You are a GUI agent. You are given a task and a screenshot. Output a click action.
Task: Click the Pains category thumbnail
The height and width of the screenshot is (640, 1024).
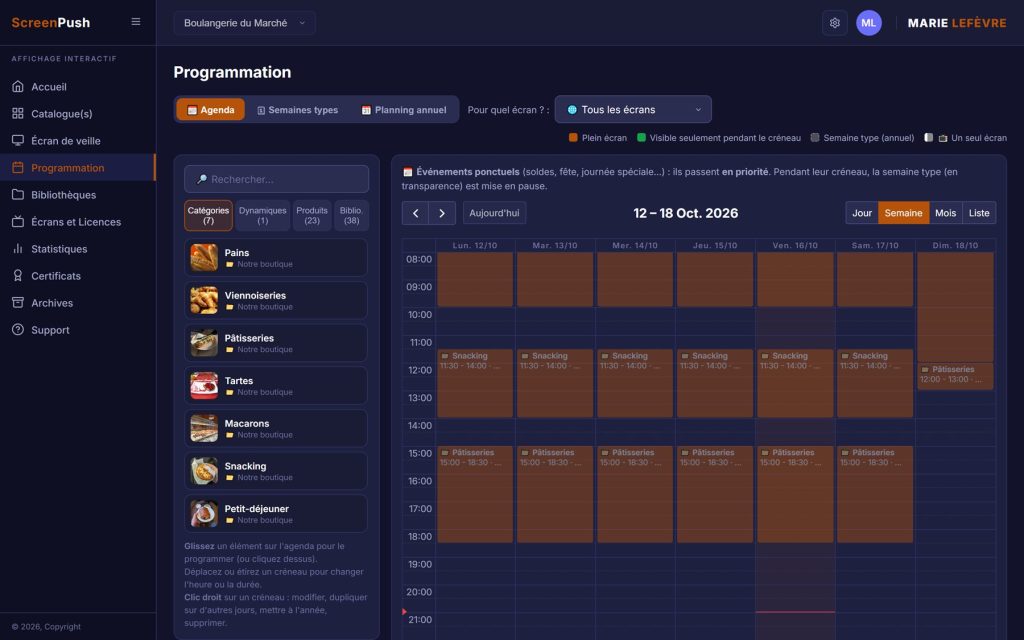(204, 257)
